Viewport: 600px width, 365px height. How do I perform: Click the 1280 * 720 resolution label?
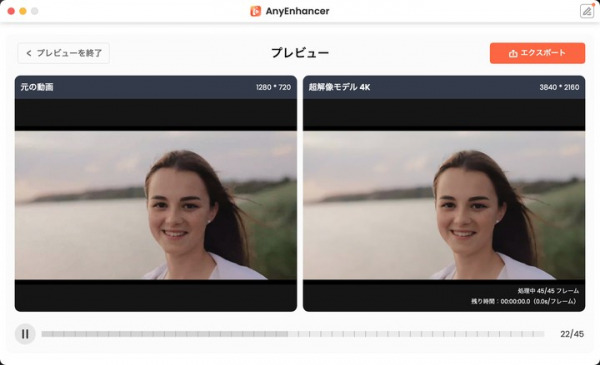pos(273,87)
